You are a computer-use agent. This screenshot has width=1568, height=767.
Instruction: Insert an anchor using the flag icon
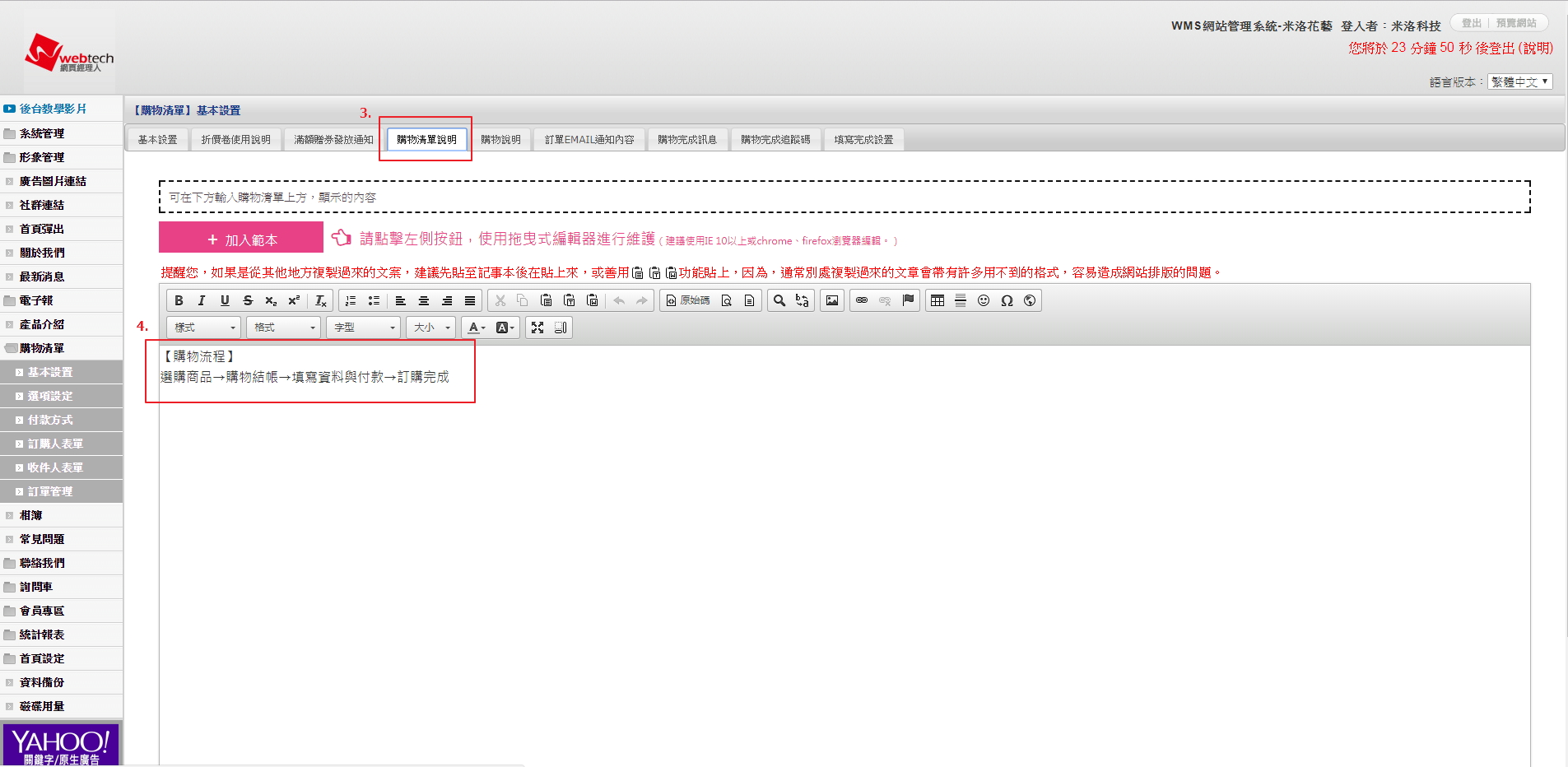tap(908, 301)
